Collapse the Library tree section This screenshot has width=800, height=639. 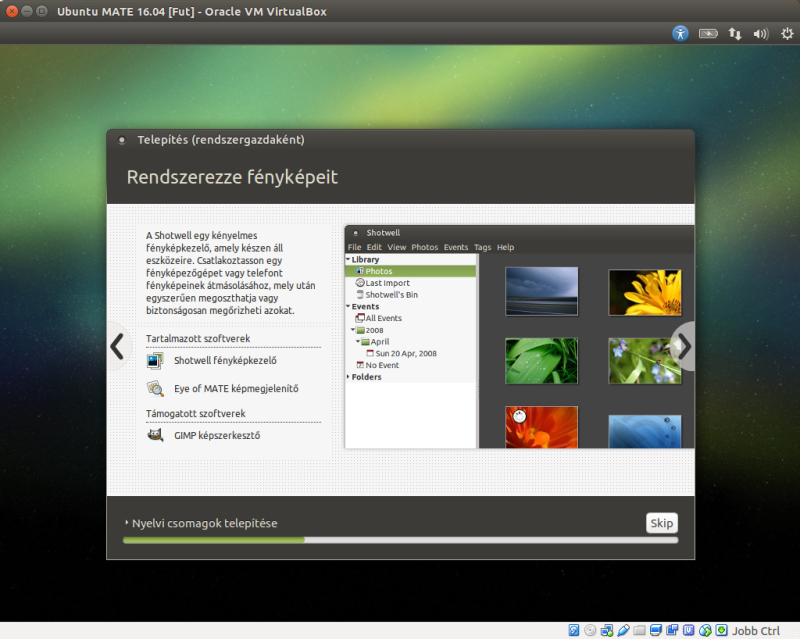pyautogui.click(x=348, y=259)
